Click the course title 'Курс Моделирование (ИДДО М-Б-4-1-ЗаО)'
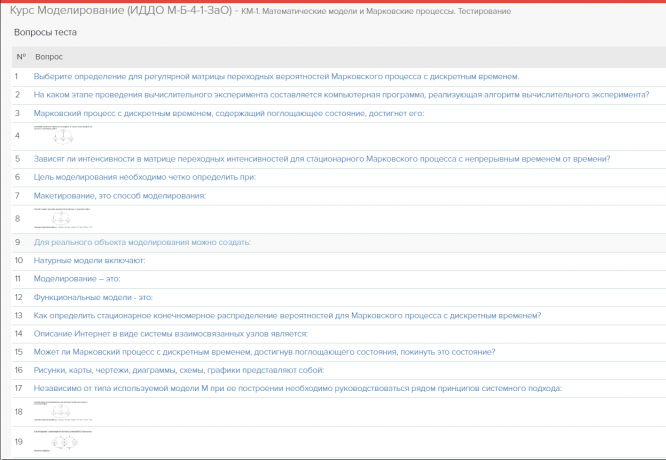 (121, 11)
